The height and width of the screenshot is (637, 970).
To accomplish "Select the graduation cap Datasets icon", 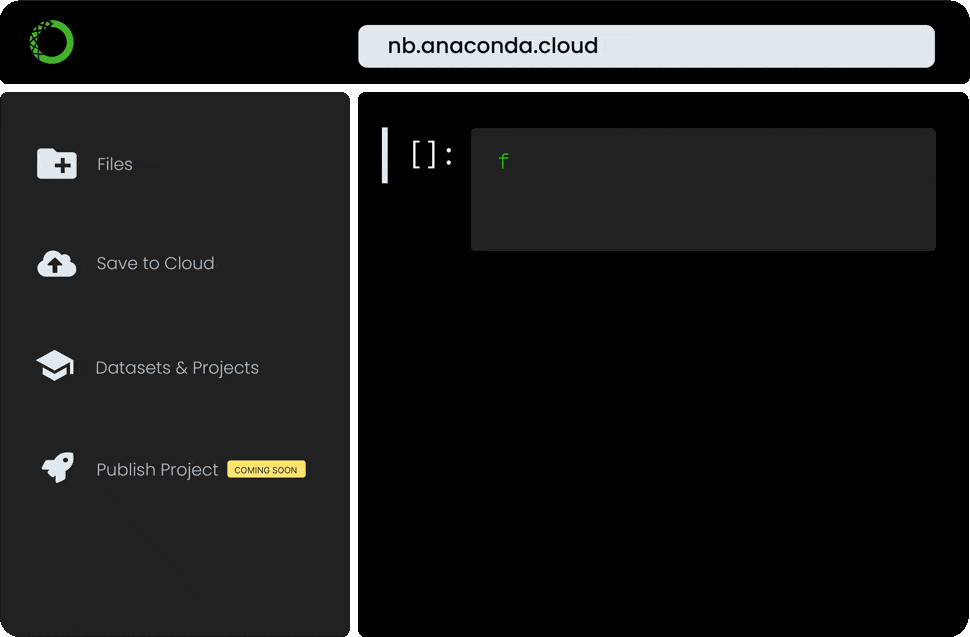I will (55, 366).
